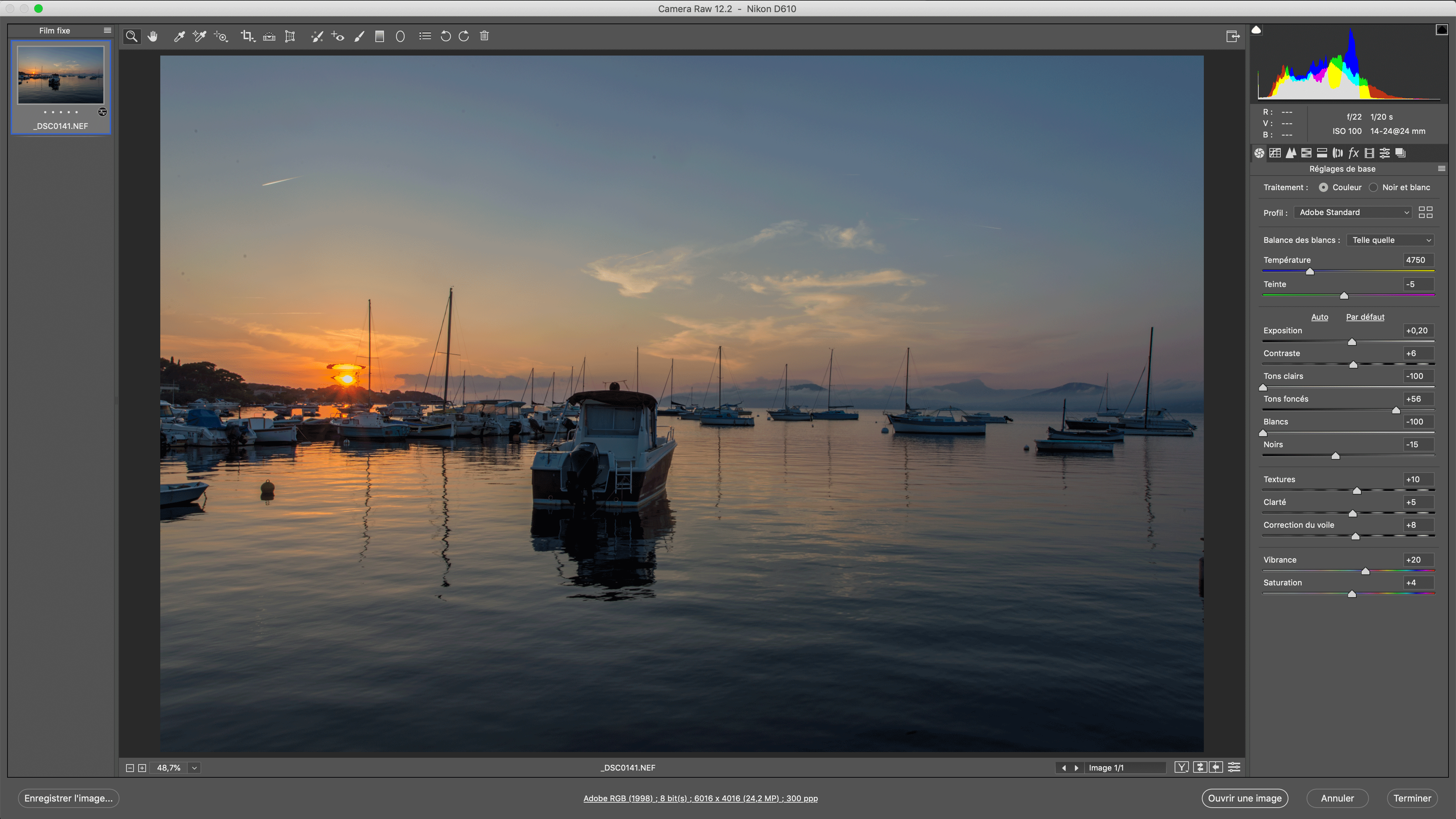Select the Straighten level tool
1456x819 pixels.
point(269,36)
